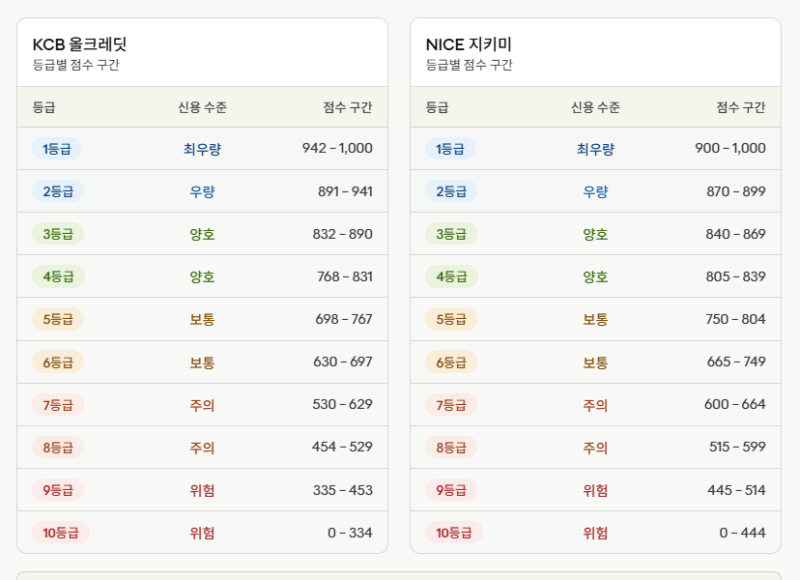Click the 등급 header in NICE table
This screenshot has height=580, width=800.
[x=437, y=107]
